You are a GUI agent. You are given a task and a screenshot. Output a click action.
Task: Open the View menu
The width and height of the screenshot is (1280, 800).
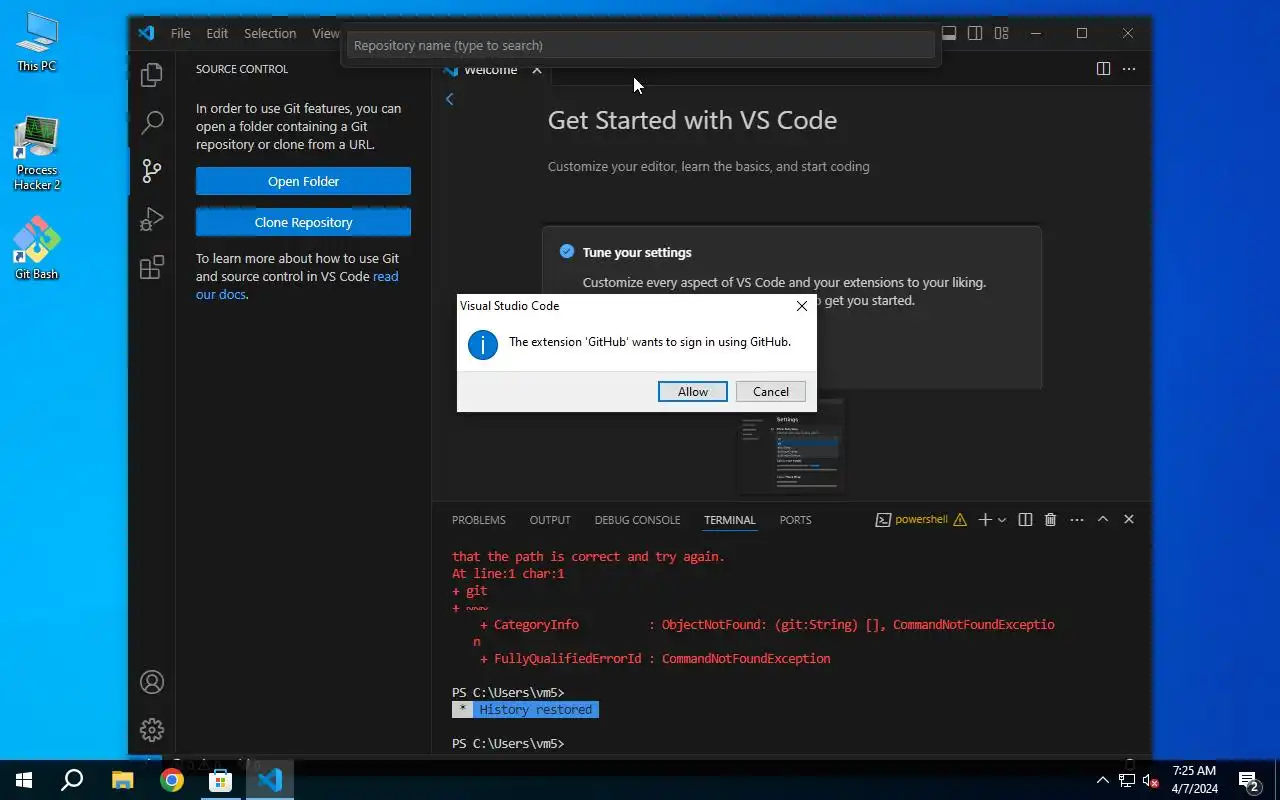point(325,33)
